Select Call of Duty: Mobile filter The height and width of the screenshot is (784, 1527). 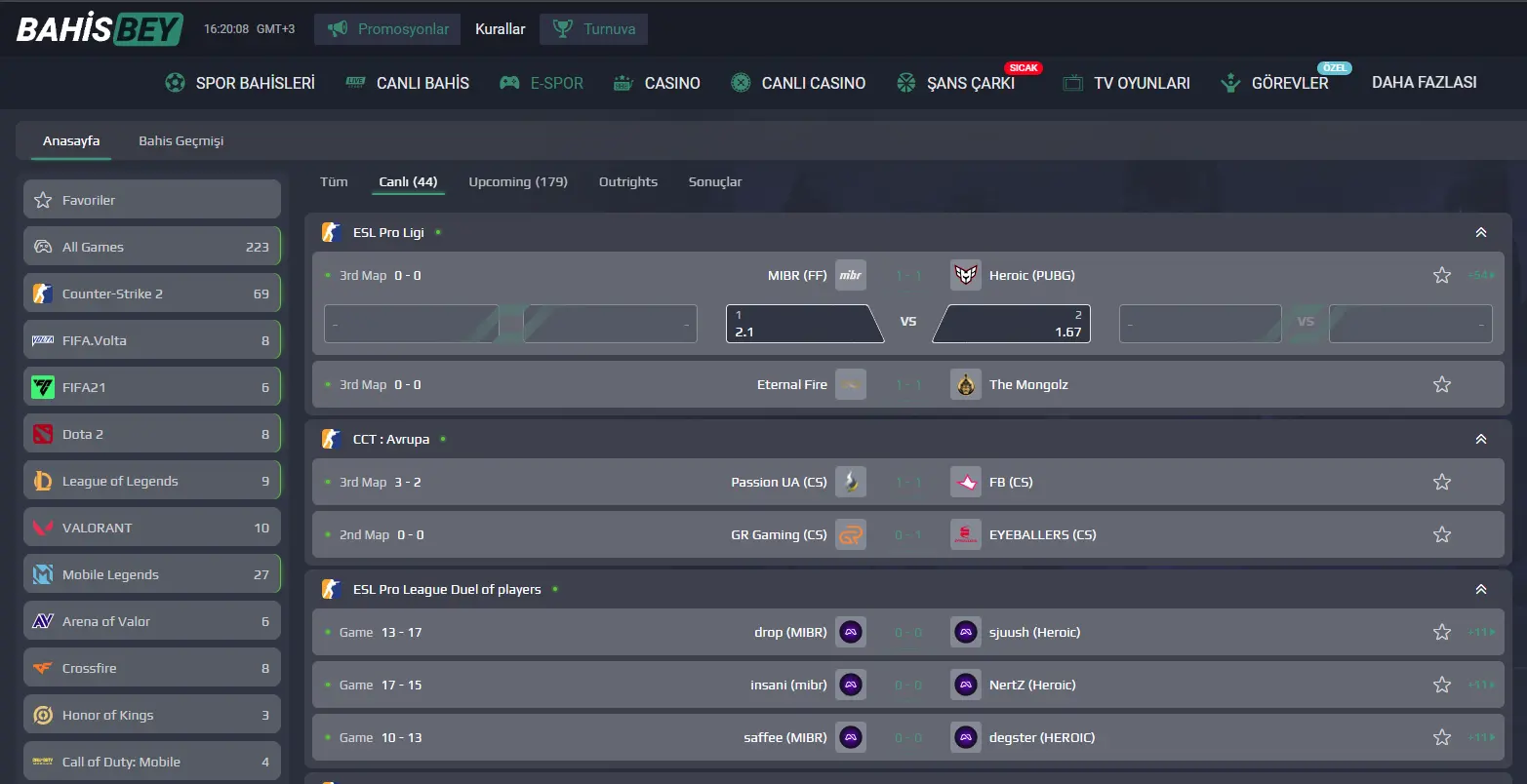click(152, 761)
